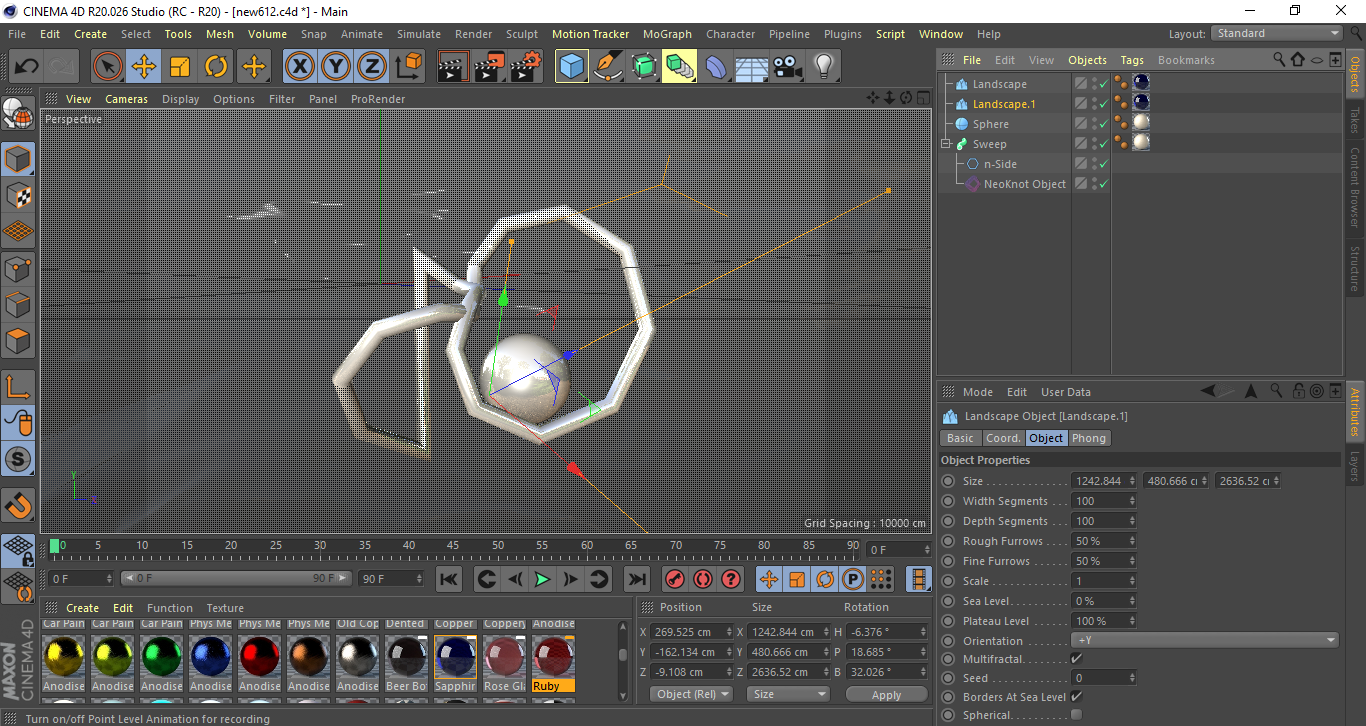Toggle the Multifractal checkbox

pos(1076,659)
